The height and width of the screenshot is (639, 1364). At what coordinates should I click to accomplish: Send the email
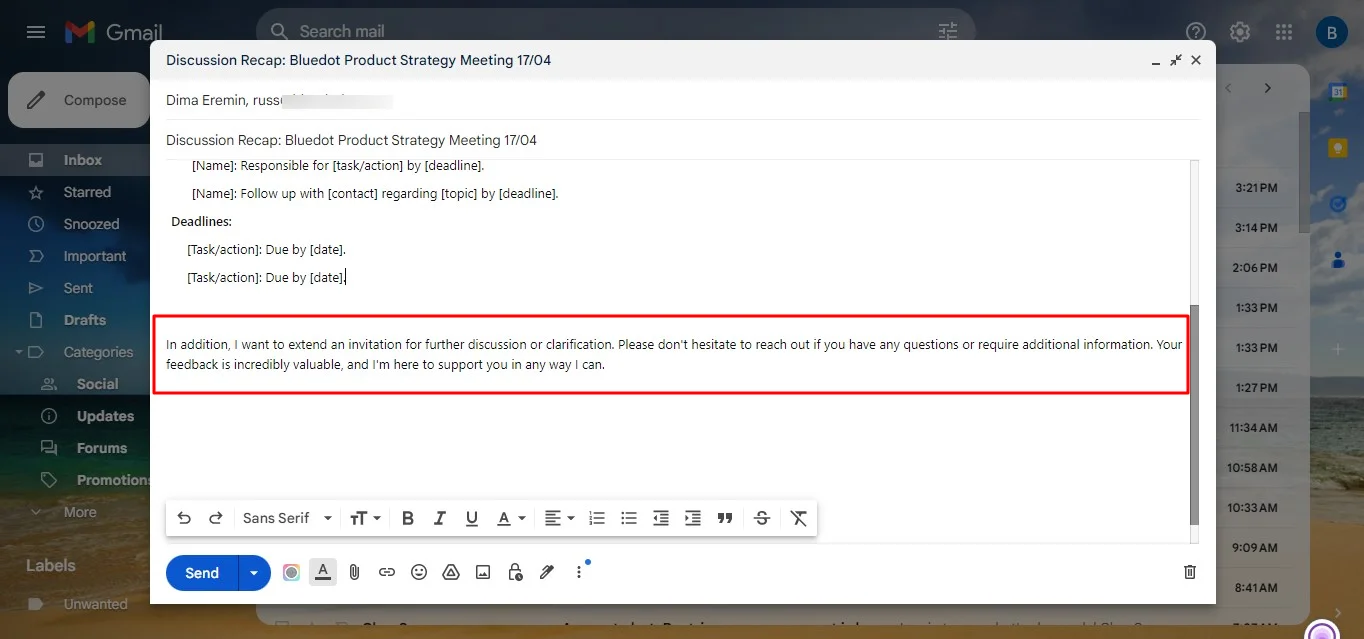point(200,572)
